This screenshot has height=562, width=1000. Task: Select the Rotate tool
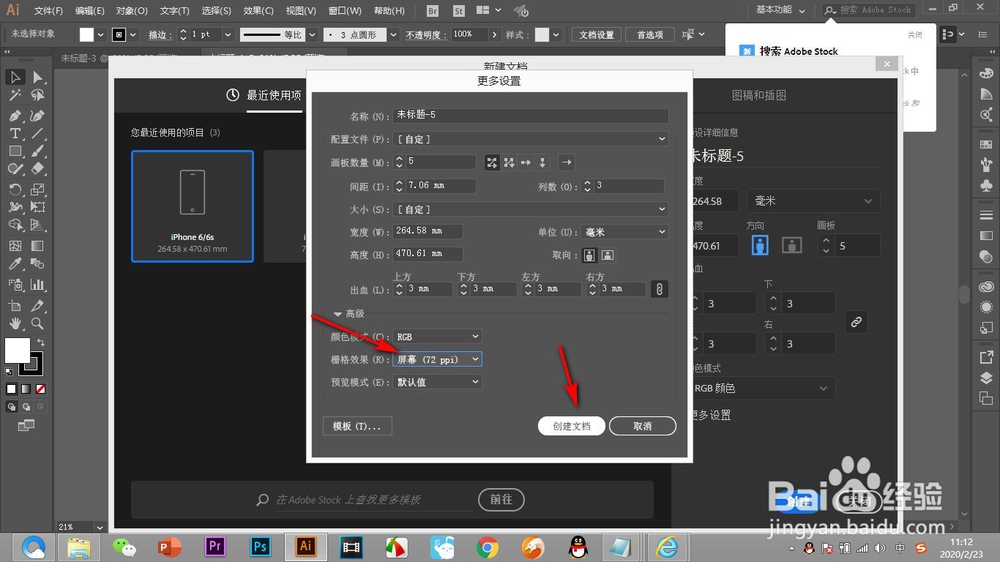point(15,189)
